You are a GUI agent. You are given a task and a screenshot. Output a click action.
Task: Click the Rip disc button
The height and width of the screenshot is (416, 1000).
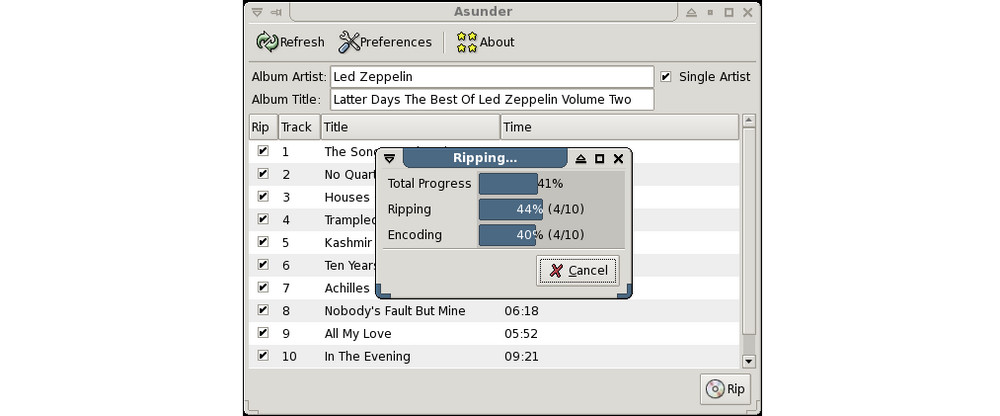tap(725, 389)
